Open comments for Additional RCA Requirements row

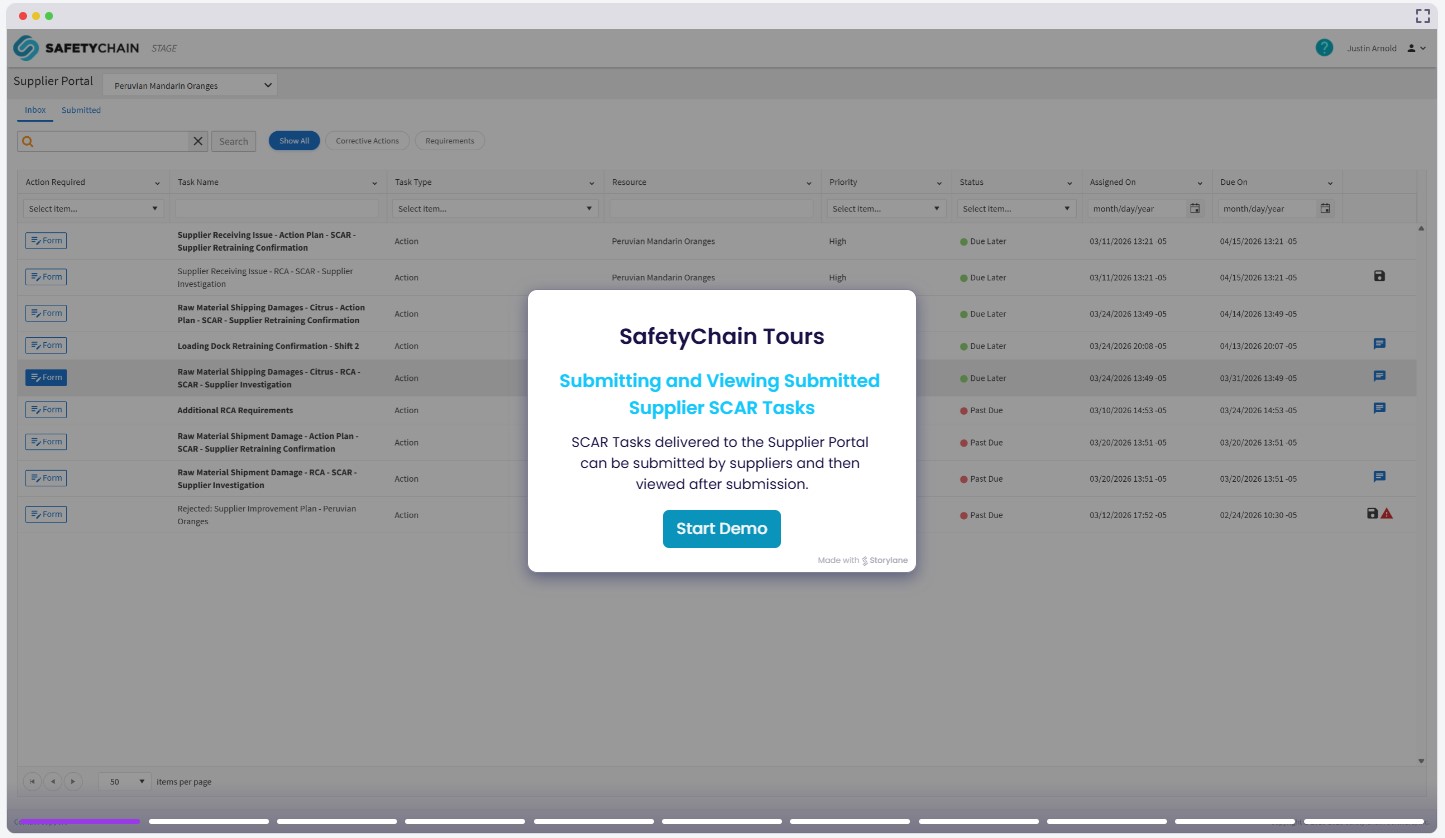point(1380,408)
